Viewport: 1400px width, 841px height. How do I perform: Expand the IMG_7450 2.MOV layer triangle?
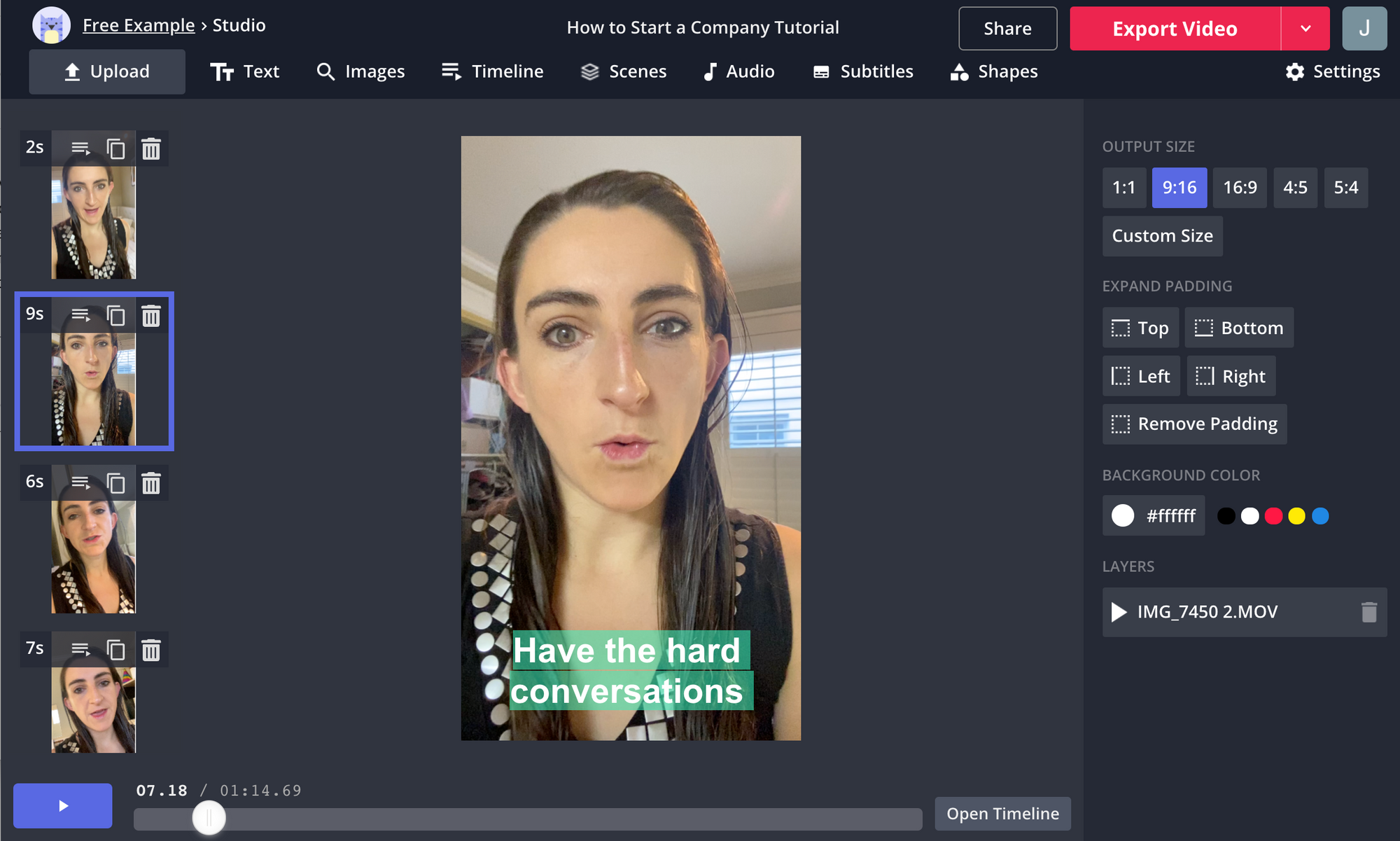tap(1119, 612)
